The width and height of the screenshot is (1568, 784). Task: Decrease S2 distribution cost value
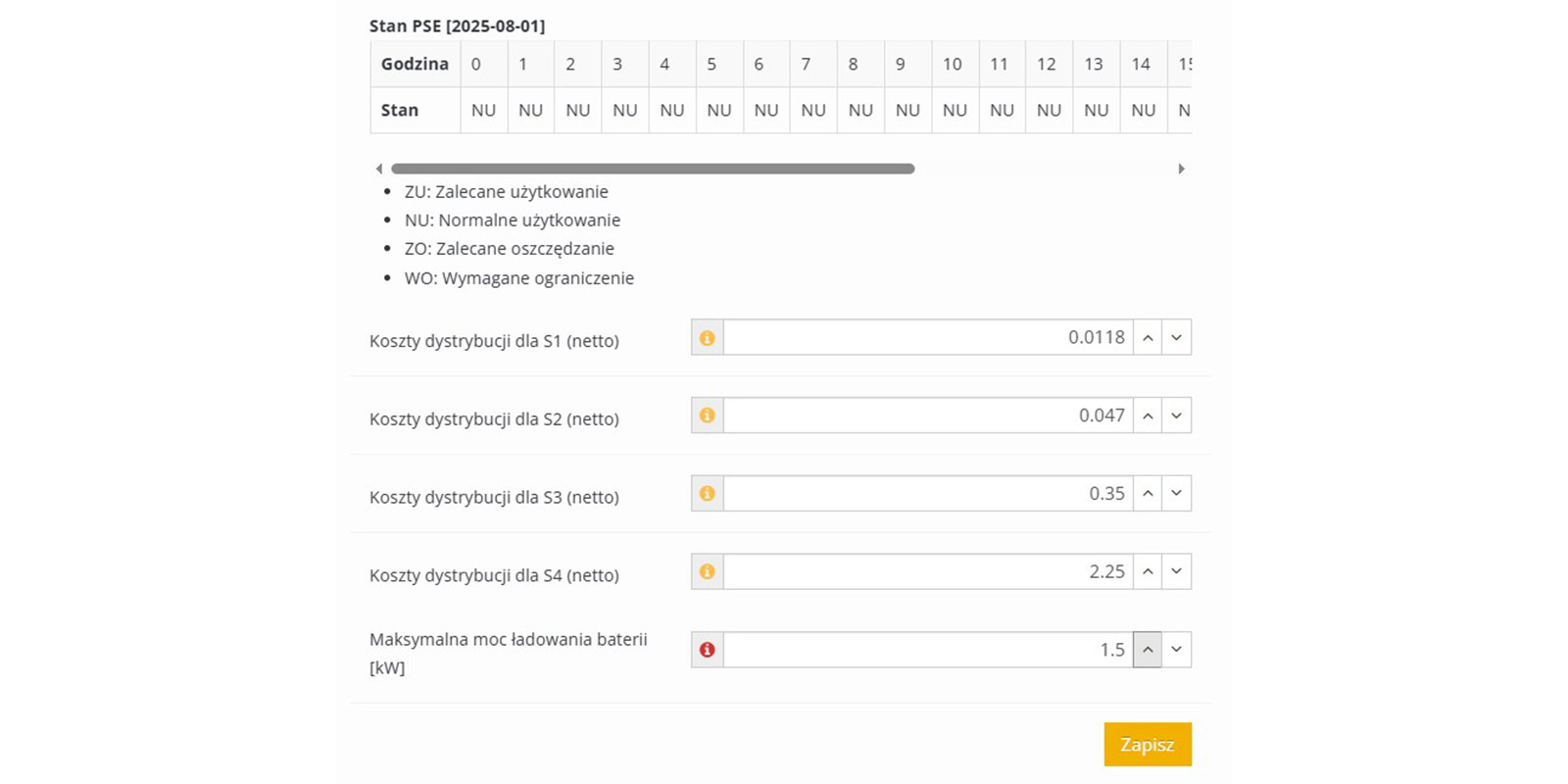1176,416
